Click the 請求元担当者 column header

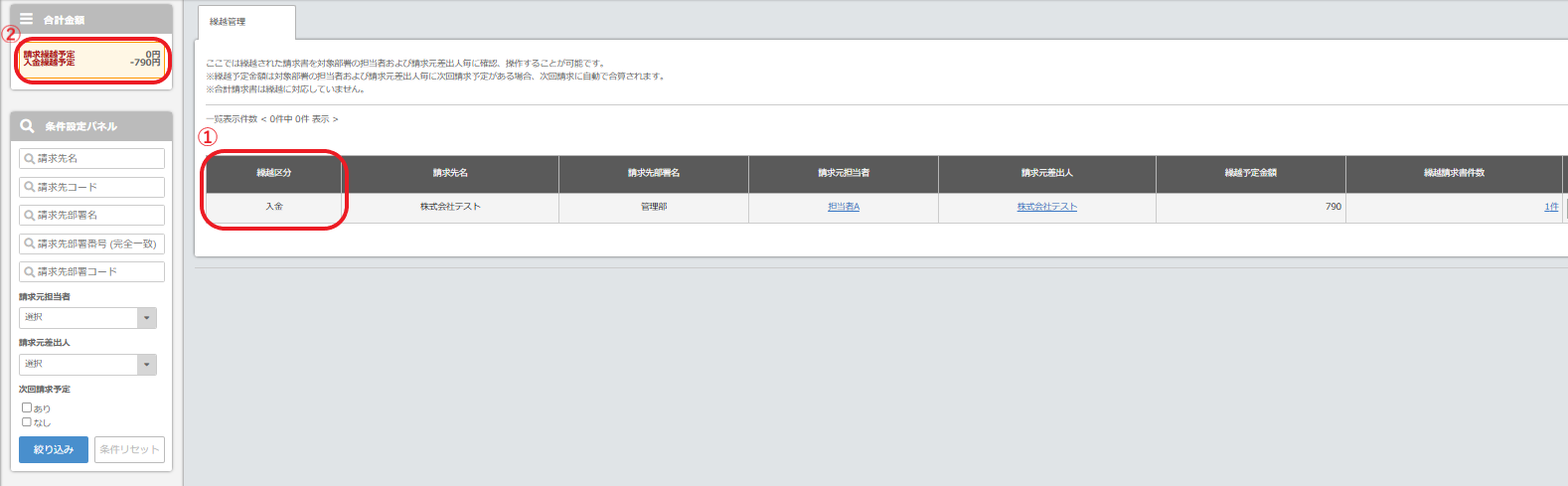[844, 173]
